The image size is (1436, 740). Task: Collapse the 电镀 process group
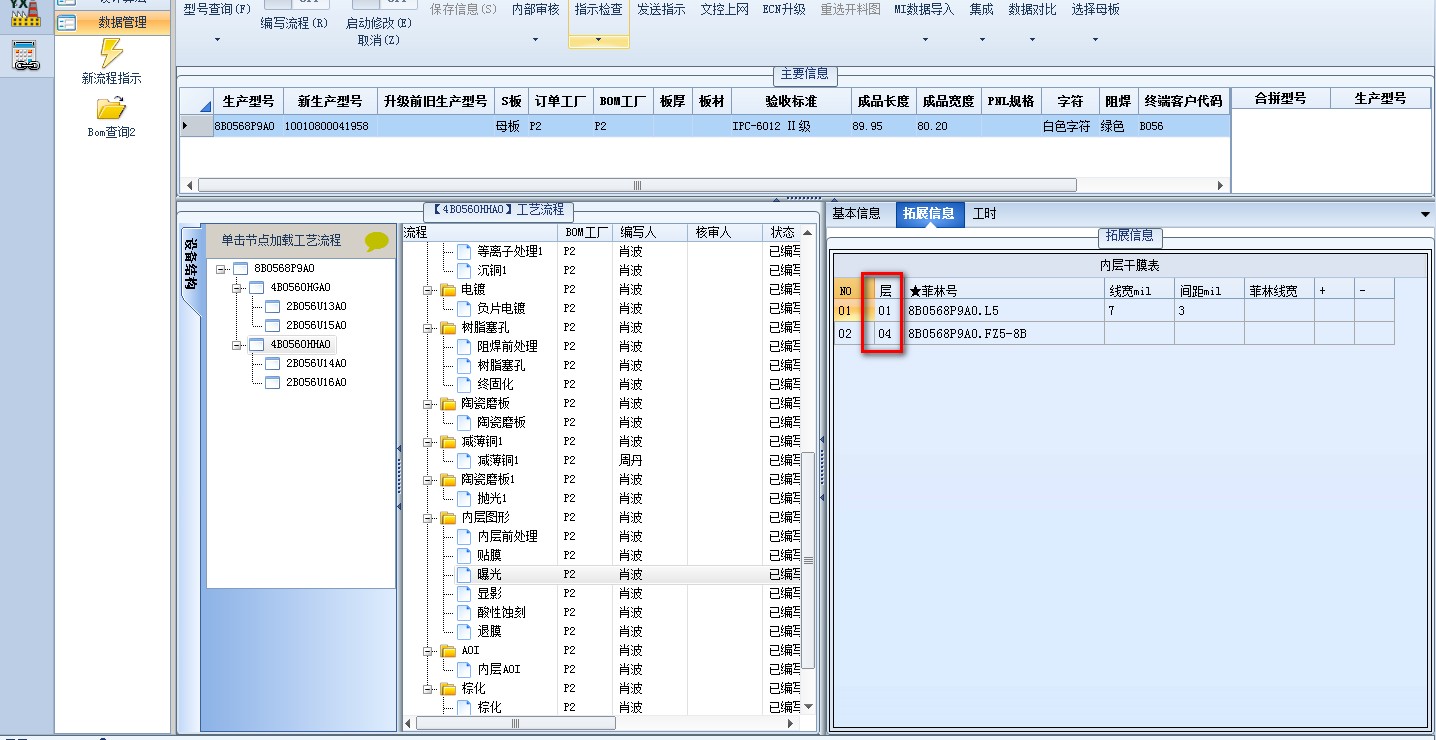(x=429, y=289)
